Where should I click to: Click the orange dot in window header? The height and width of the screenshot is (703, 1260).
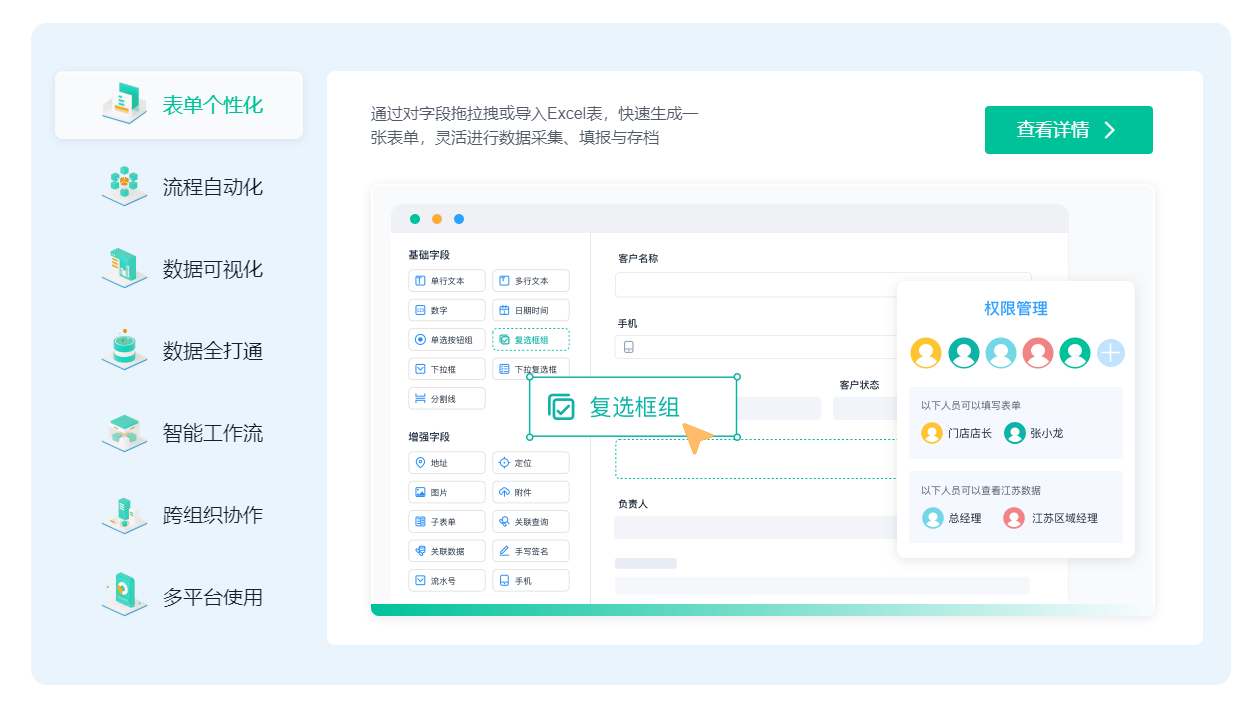coord(437,219)
